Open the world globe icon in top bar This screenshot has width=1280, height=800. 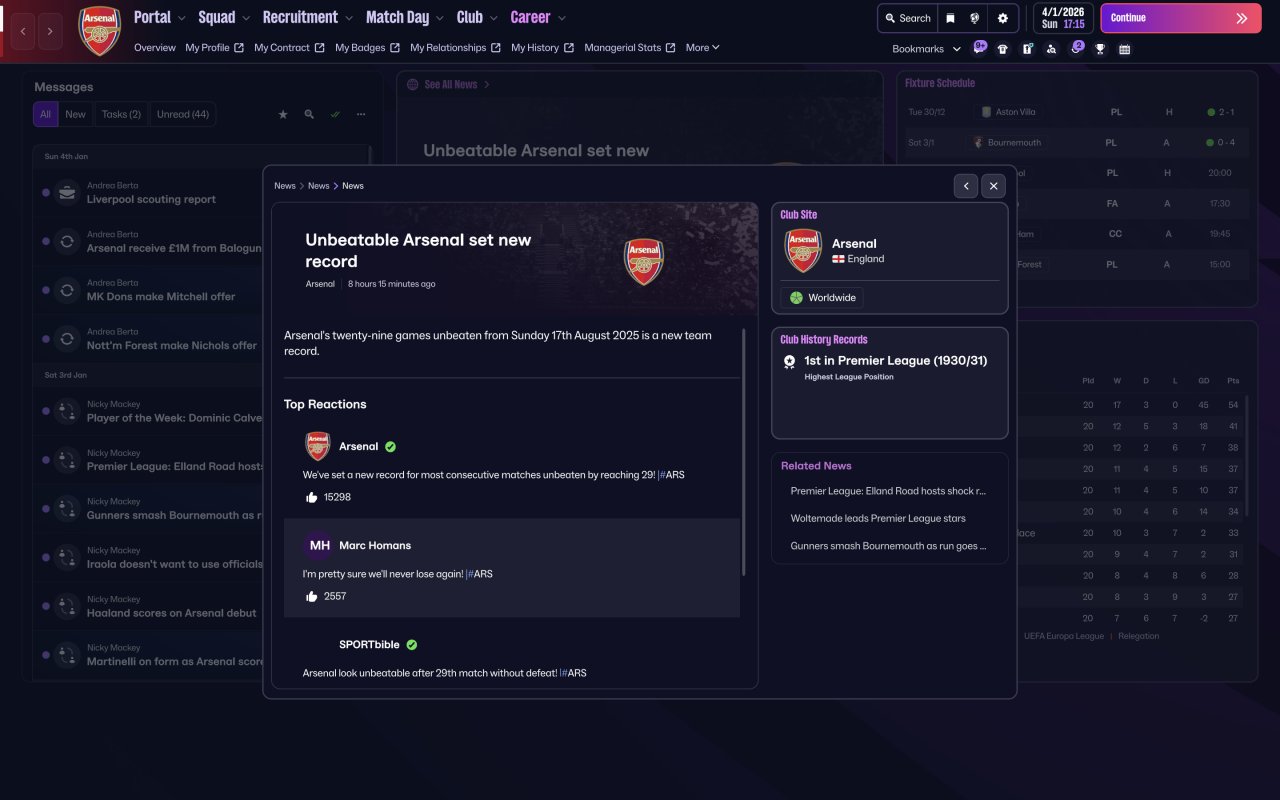click(975, 18)
